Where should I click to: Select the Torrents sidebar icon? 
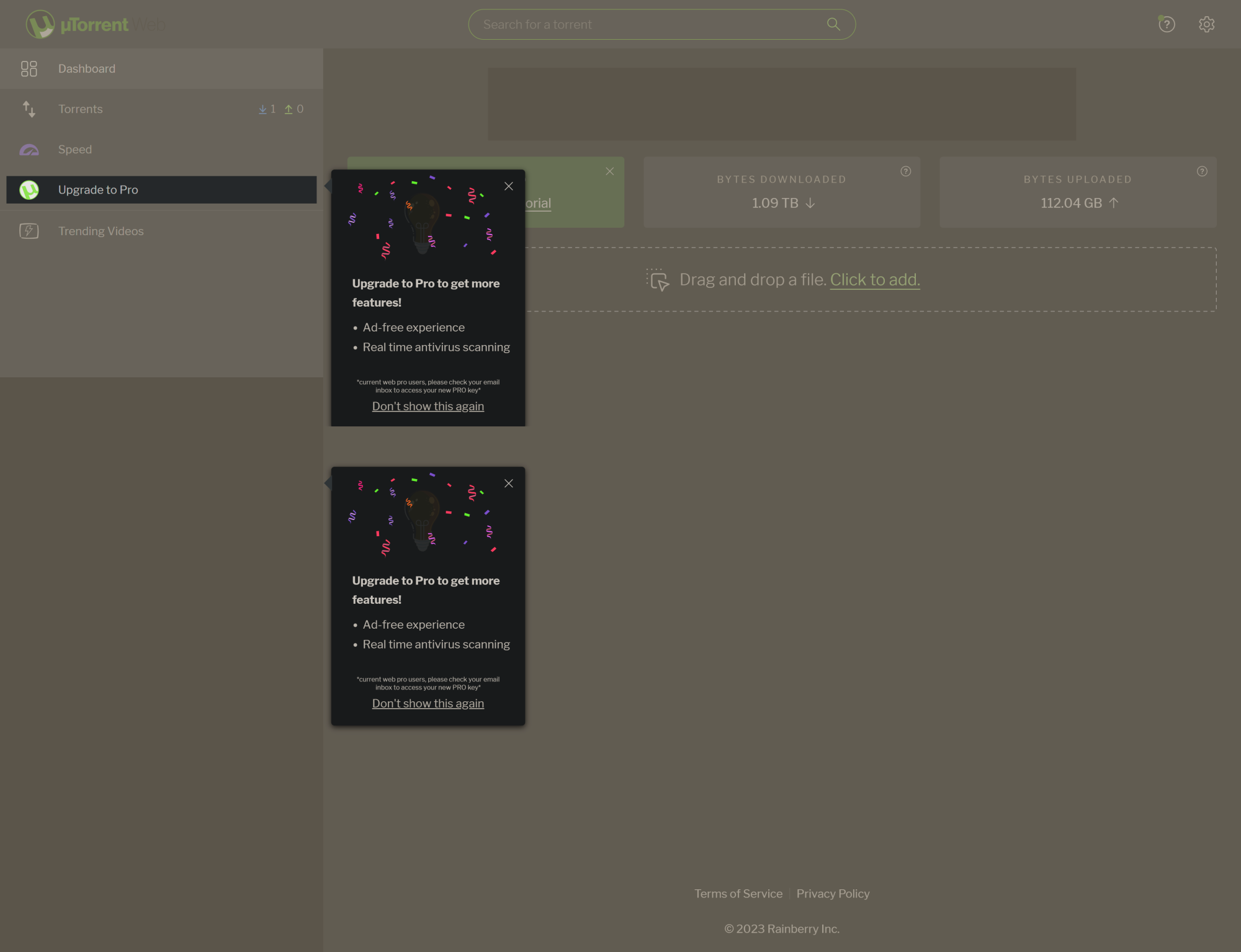[x=29, y=109]
